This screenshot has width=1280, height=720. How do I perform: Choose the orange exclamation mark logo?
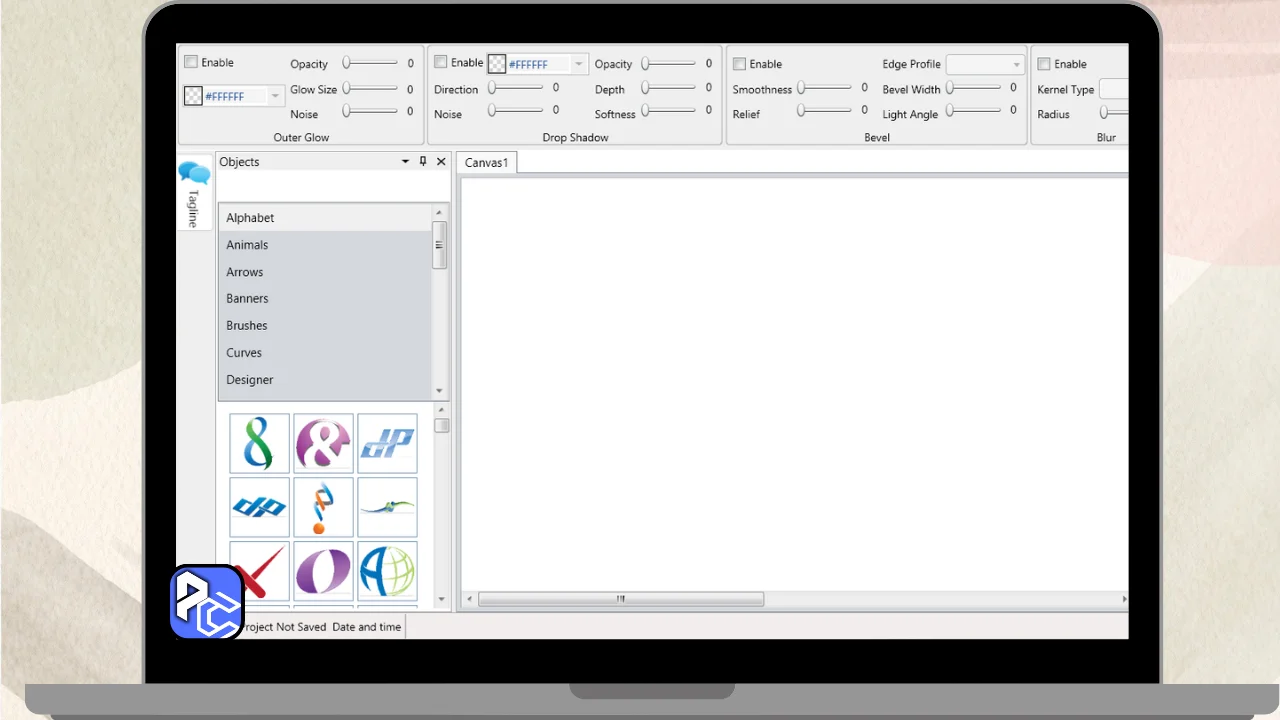323,507
